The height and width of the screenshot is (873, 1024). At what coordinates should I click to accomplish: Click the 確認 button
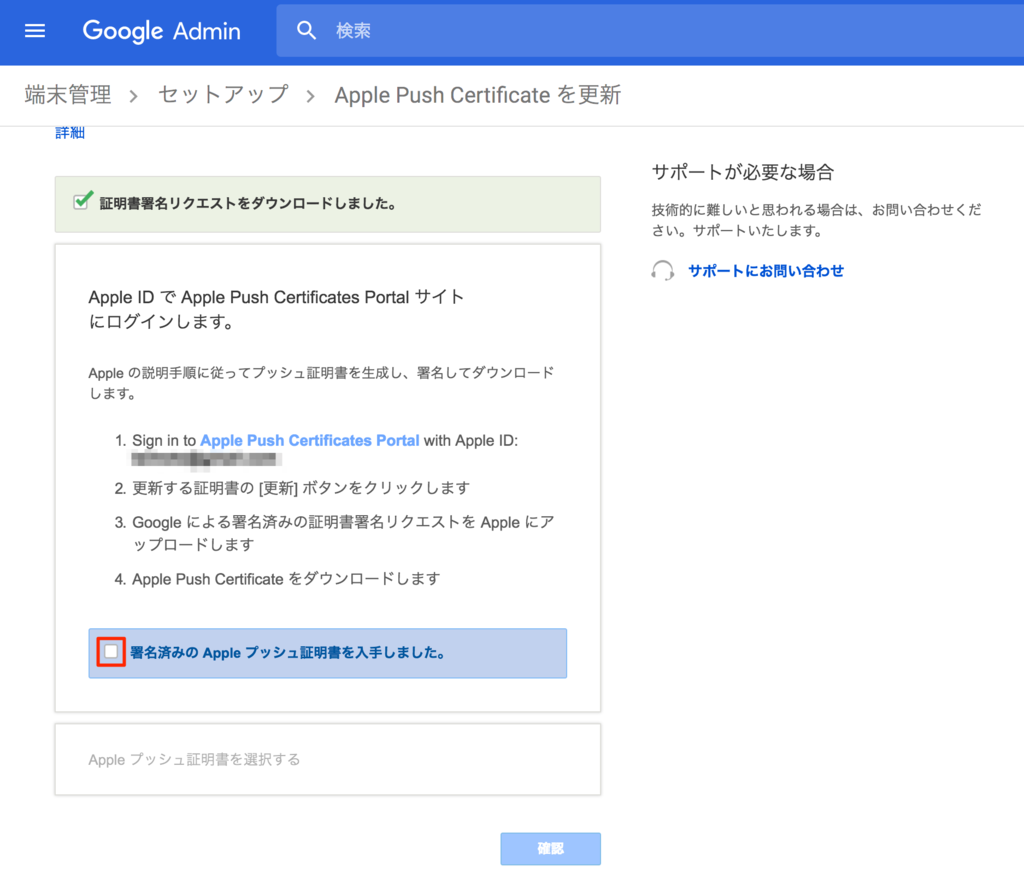click(x=551, y=848)
